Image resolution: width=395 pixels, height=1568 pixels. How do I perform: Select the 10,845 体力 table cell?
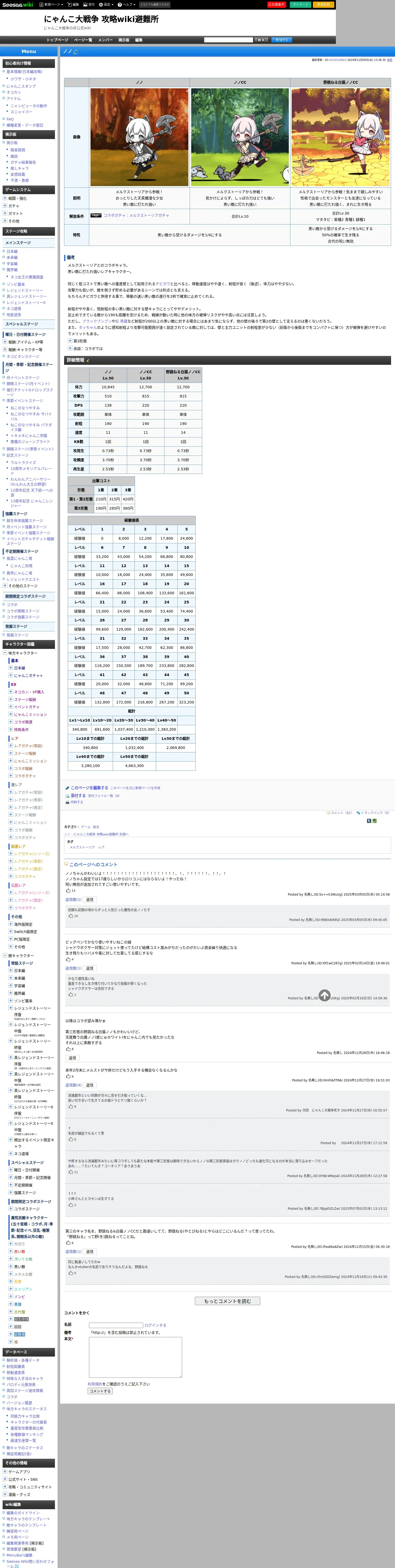coord(108,387)
